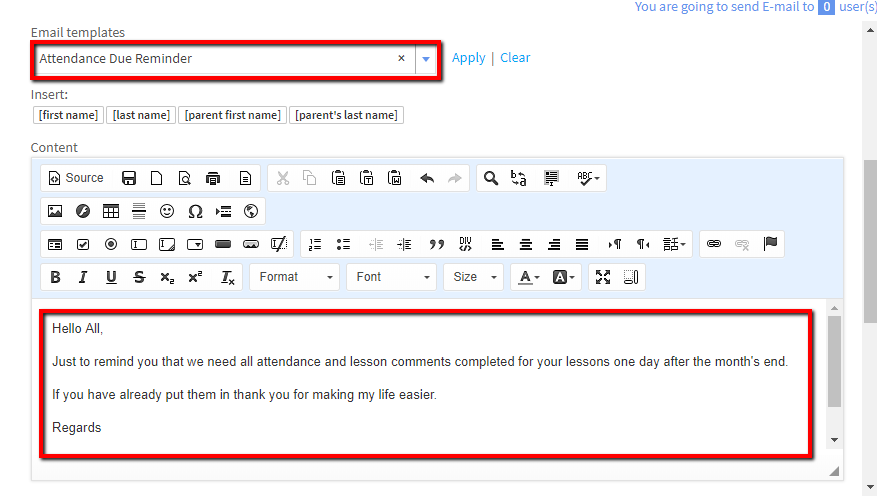The image size is (877, 496).
Task: Click the Paste clipboard icon
Action: tap(338, 178)
